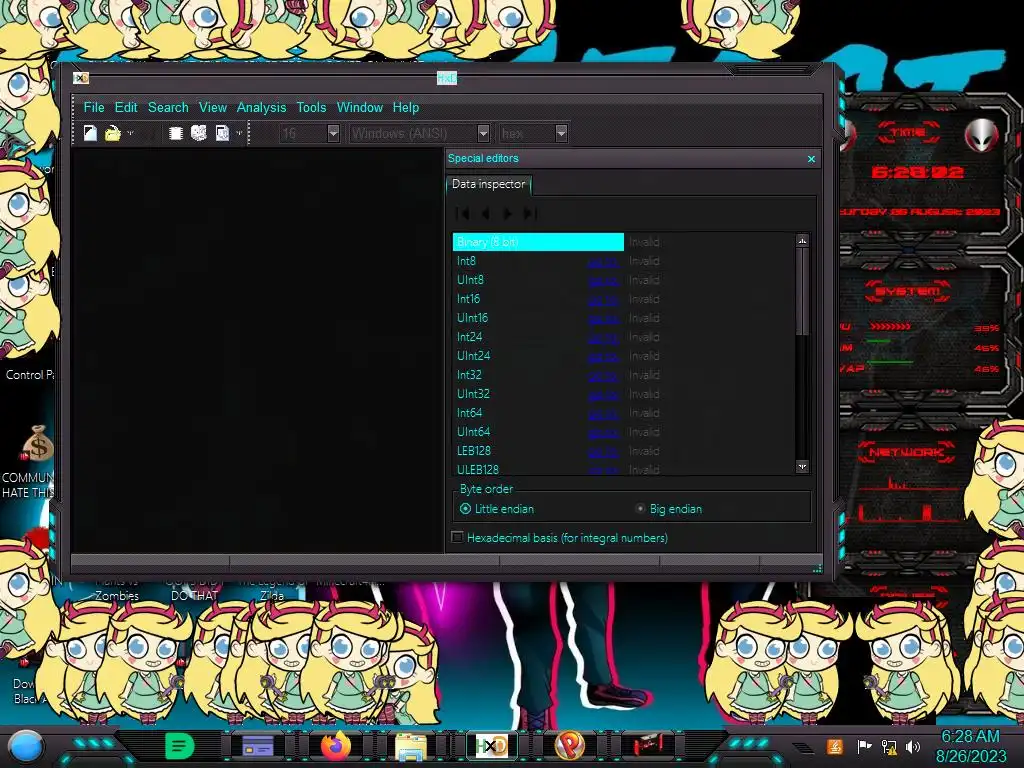Click the Data inspector scroll down arrow

point(803,466)
